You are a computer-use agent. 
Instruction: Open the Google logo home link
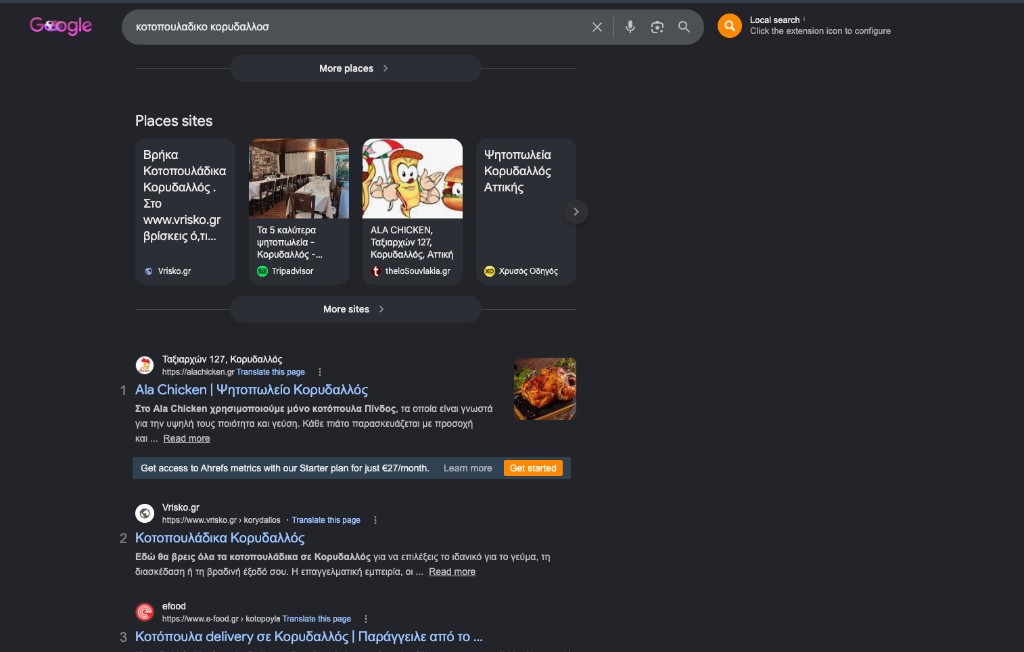61,26
